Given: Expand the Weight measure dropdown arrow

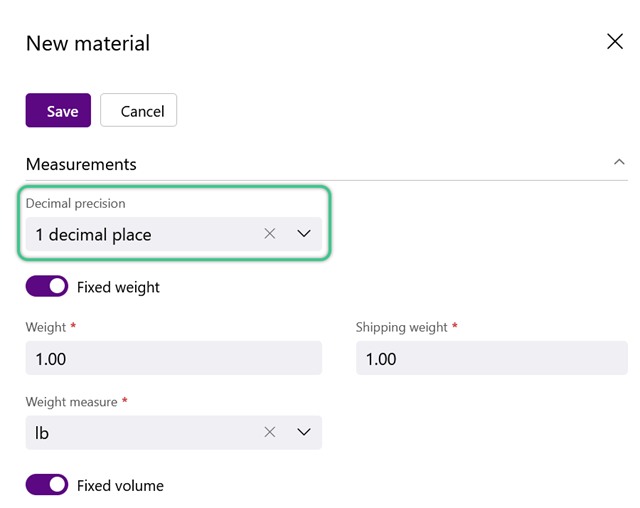Looking at the screenshot, I should pyautogui.click(x=304, y=432).
